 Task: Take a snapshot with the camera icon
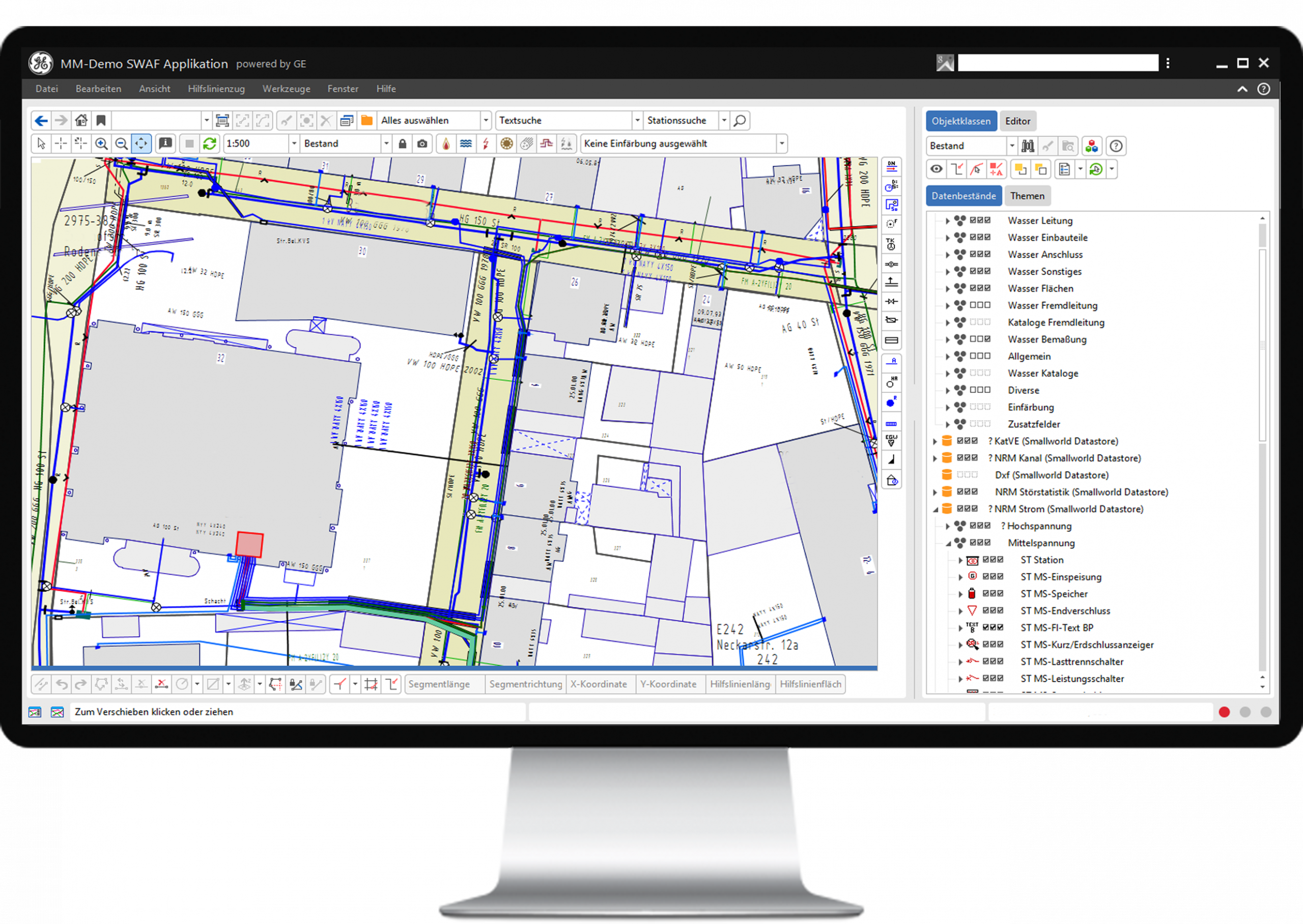(x=421, y=143)
